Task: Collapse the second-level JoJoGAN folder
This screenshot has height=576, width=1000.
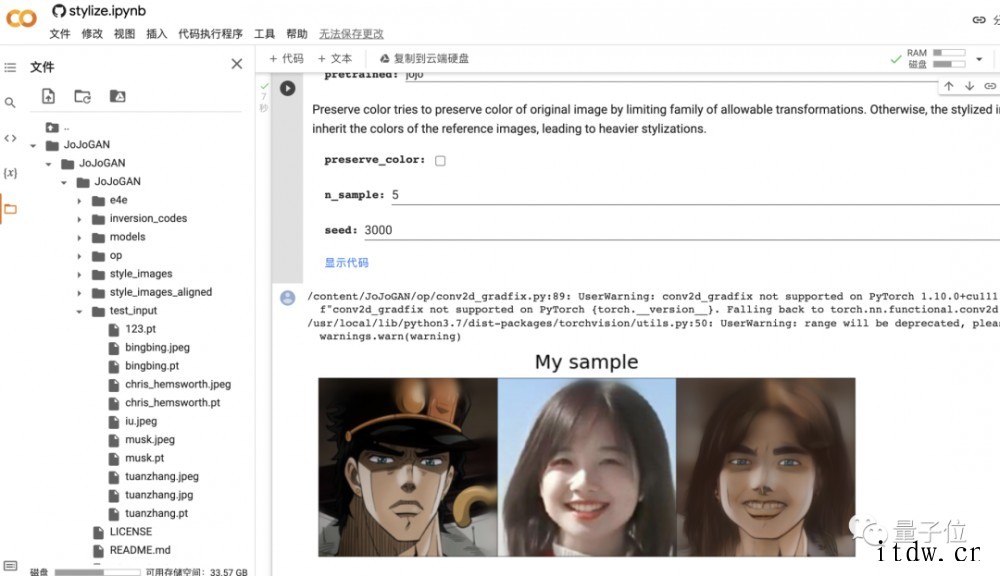Action: (x=48, y=164)
